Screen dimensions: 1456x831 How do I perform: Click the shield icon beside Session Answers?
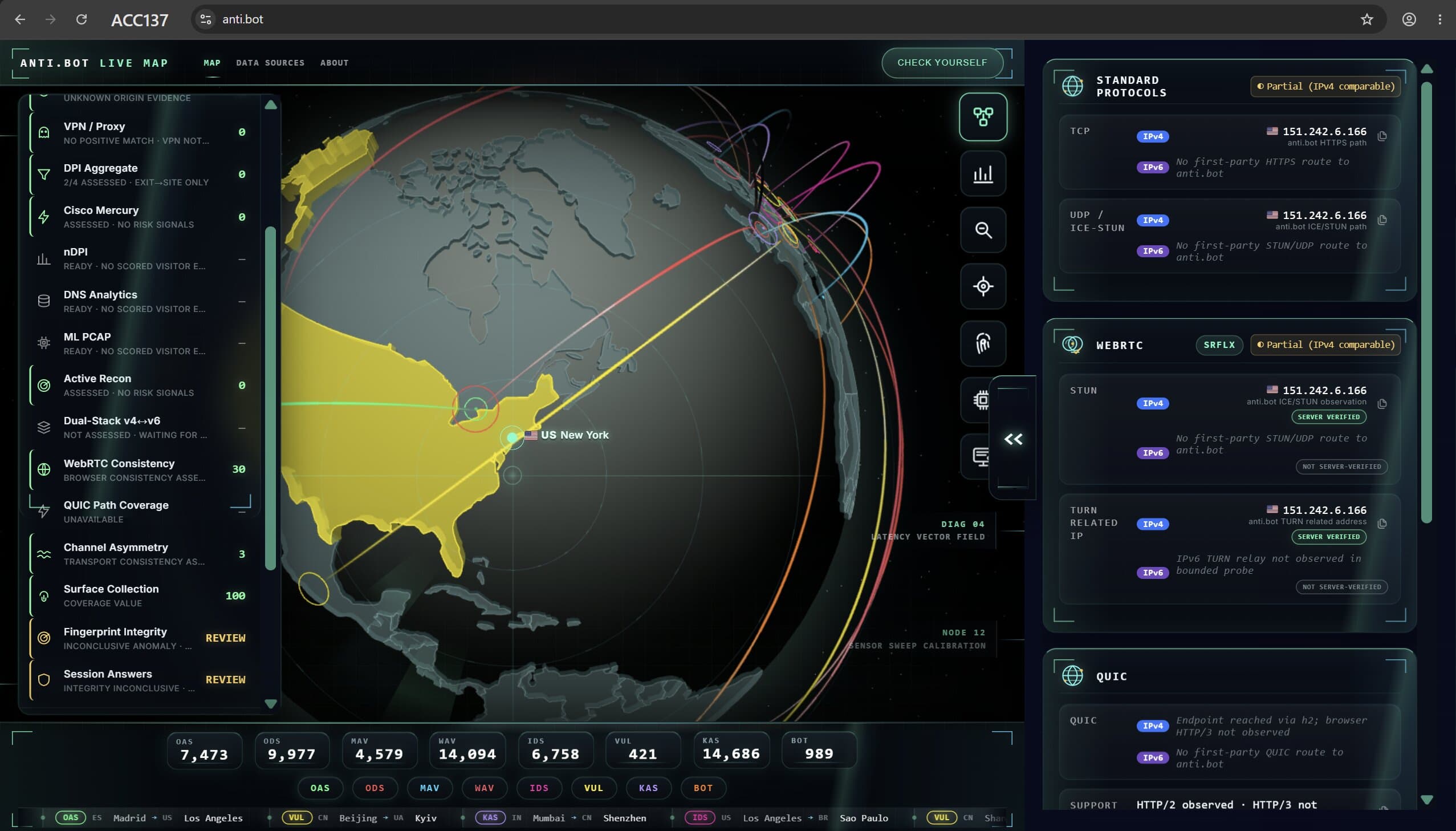(44, 680)
